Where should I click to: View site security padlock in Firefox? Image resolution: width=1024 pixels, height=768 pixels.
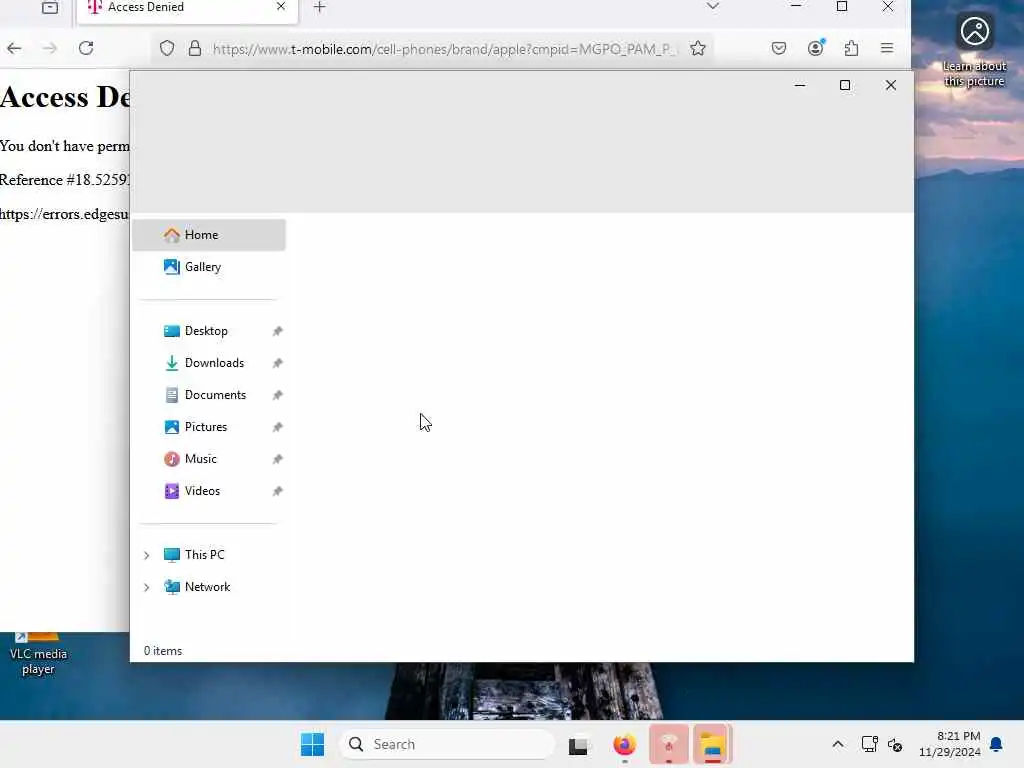tap(195, 48)
